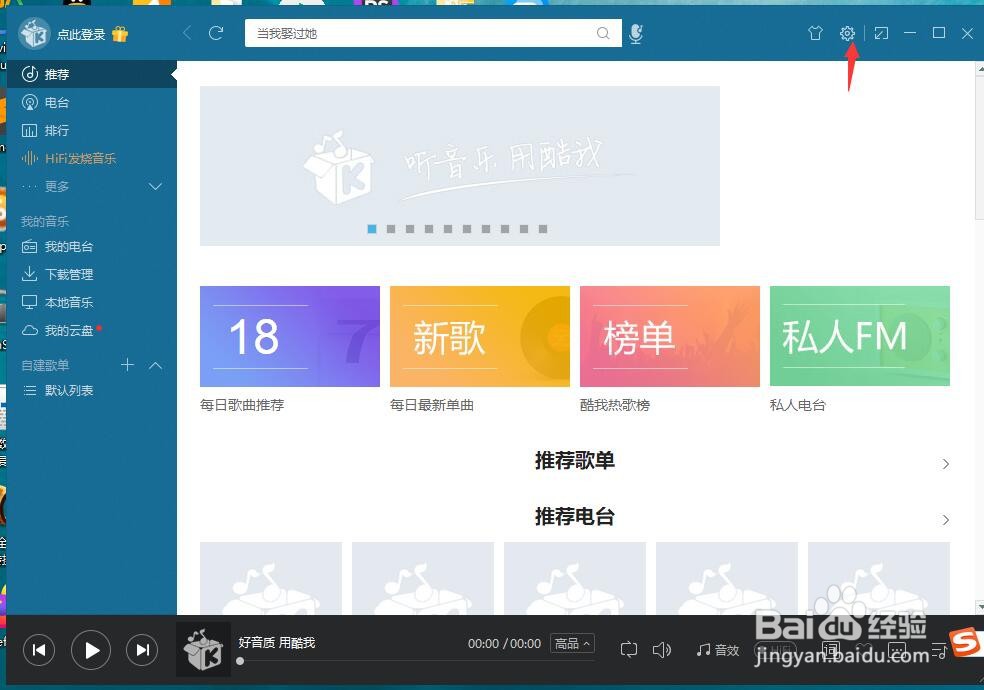Open 排行 rankings in the sidebar

92,130
